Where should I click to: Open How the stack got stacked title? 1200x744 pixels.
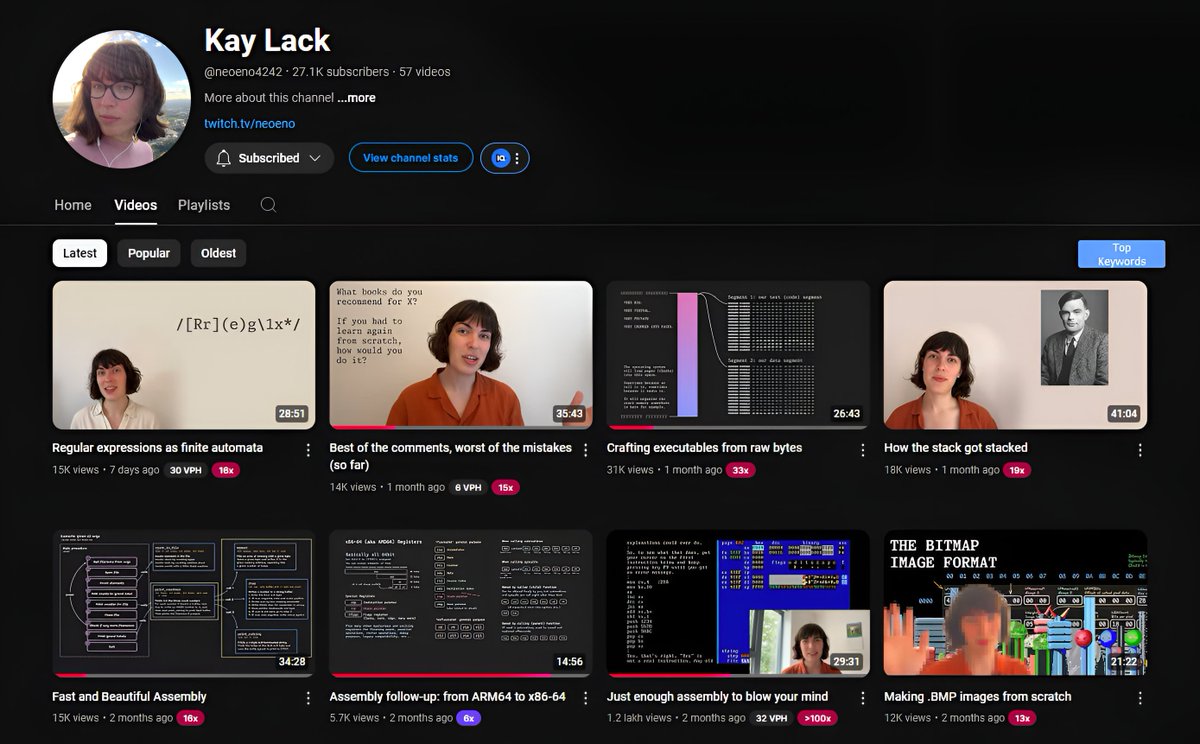956,448
